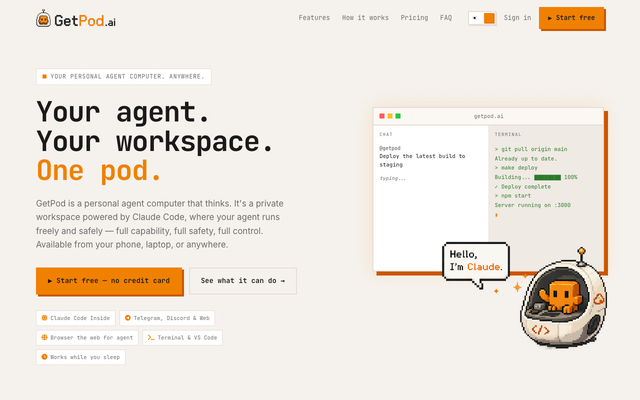The width and height of the screenshot is (640, 400).
Task: Click See what it can do button
Action: [x=243, y=280]
